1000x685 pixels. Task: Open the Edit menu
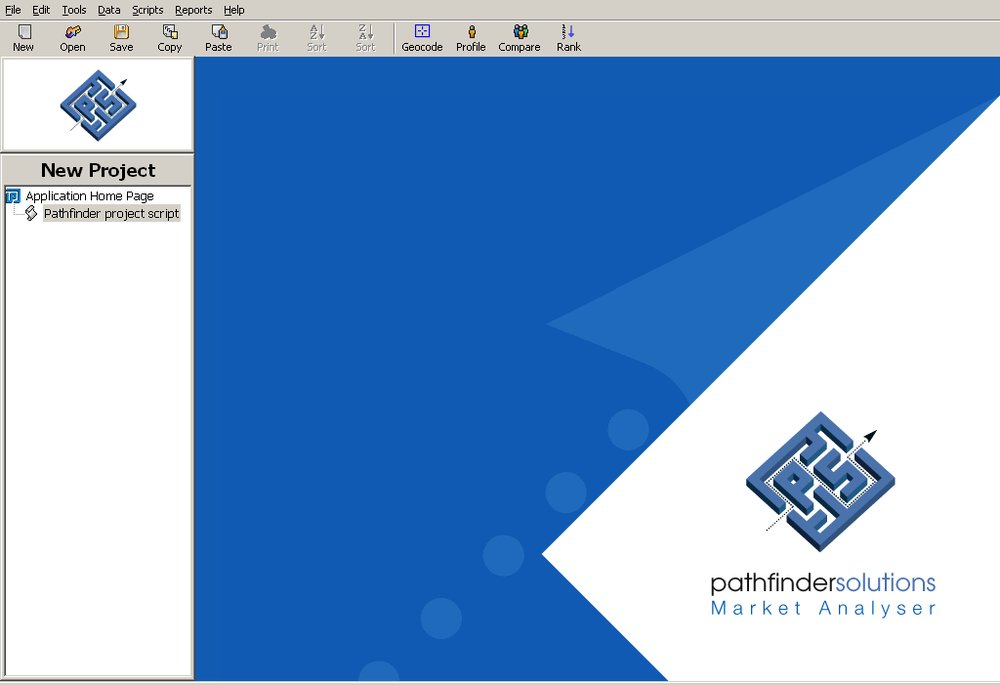(x=41, y=10)
